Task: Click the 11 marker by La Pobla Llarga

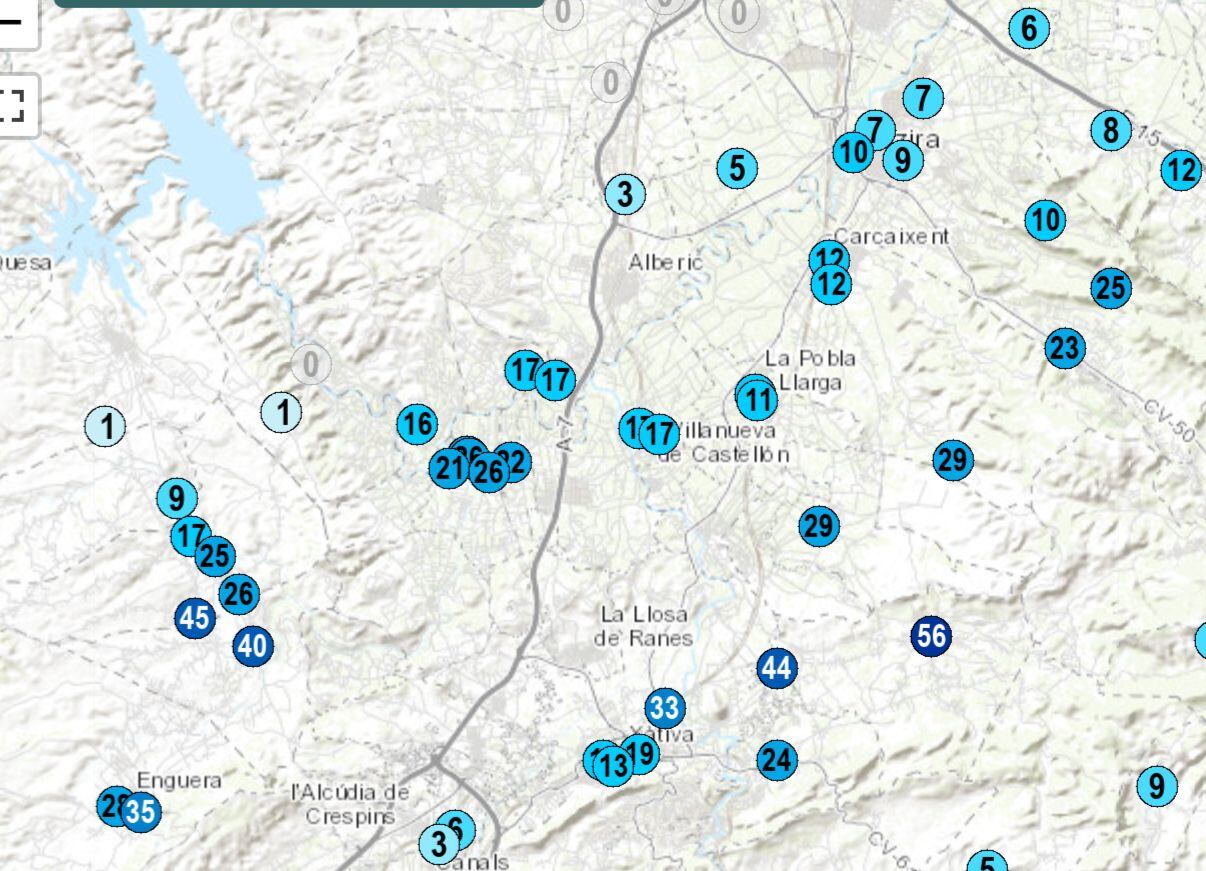Action: [x=757, y=401]
